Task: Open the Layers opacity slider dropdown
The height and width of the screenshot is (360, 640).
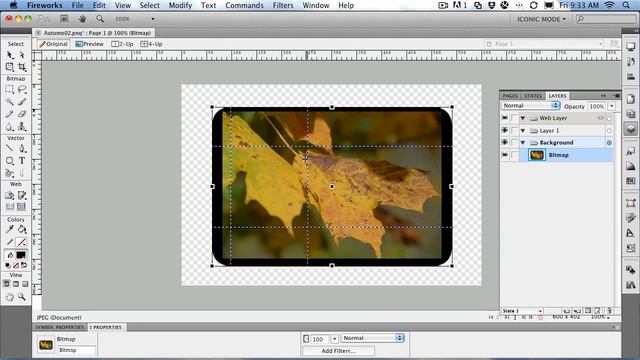Action: tap(612, 106)
